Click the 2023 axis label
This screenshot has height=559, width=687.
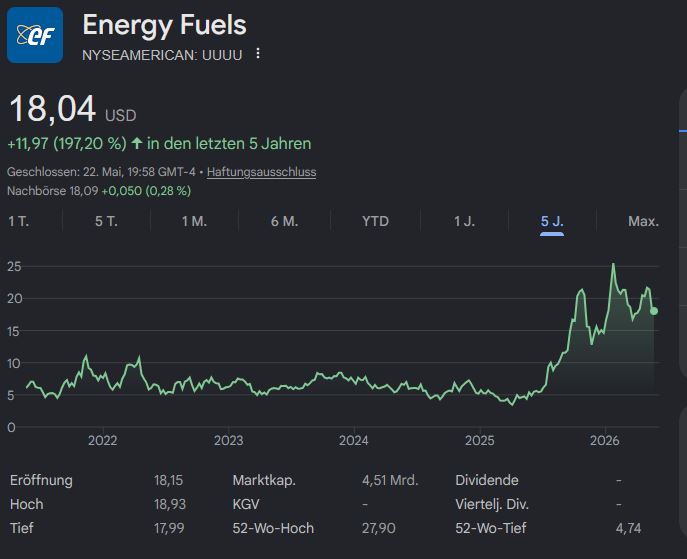pos(228,440)
